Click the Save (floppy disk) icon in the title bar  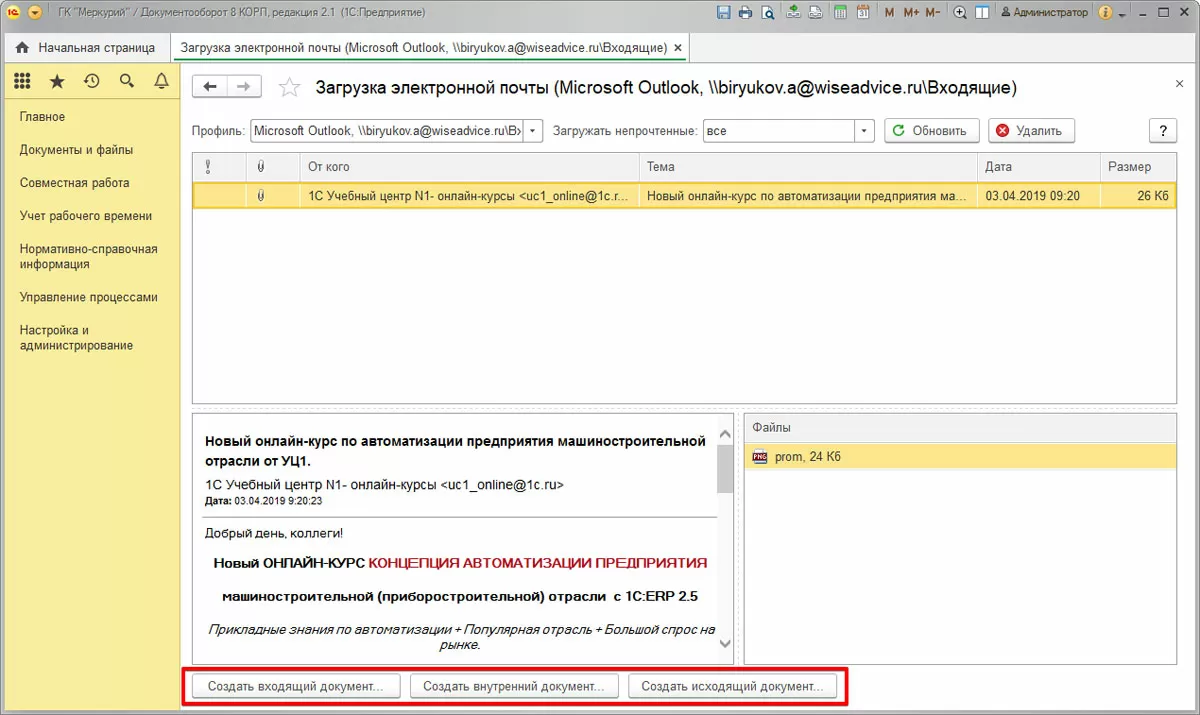pyautogui.click(x=724, y=13)
